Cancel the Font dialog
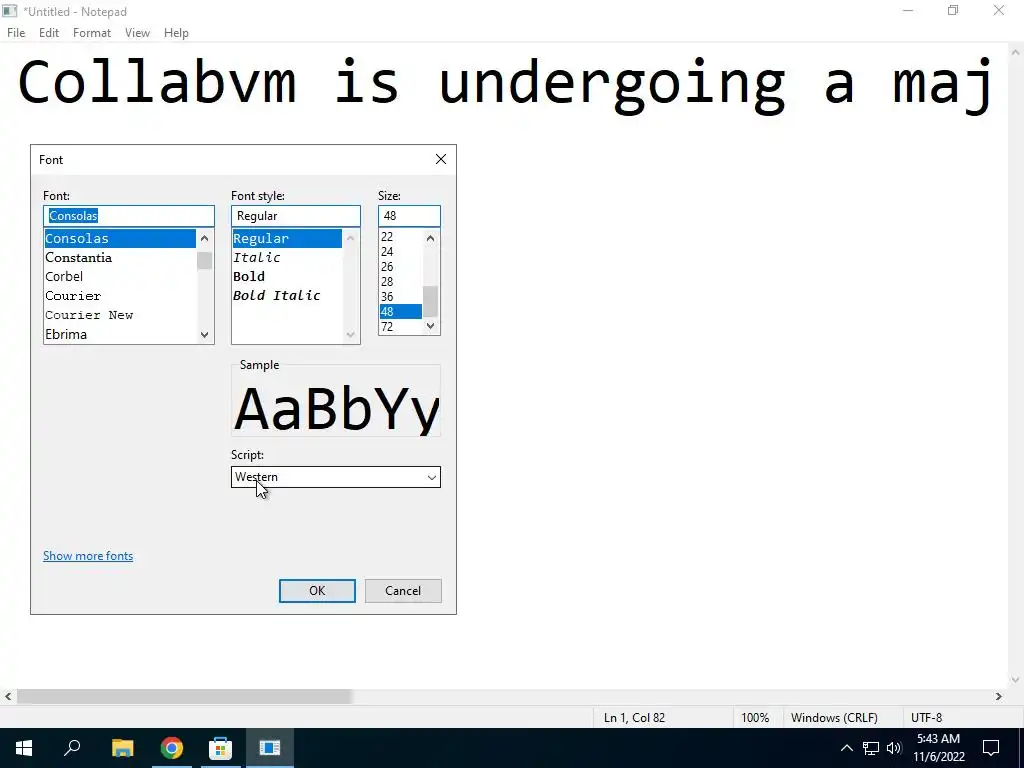Viewport: 1024px width, 768px height. [403, 590]
